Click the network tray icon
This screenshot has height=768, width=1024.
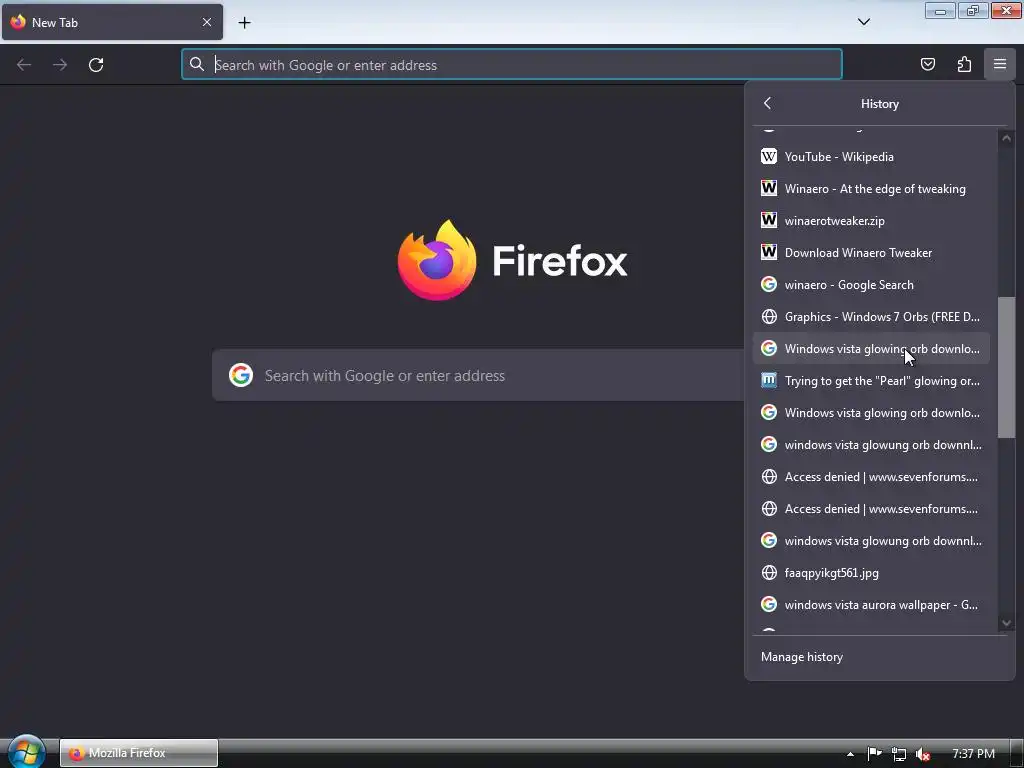899,754
